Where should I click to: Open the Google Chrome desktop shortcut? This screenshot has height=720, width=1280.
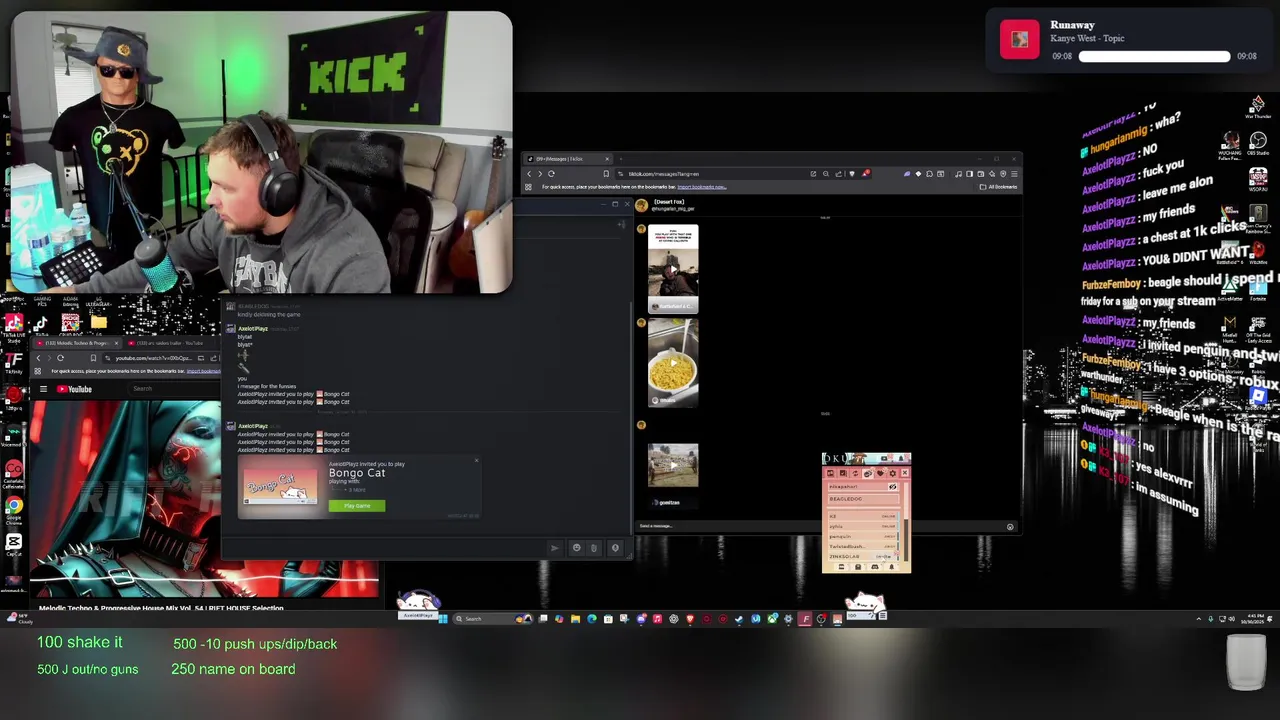(14, 510)
